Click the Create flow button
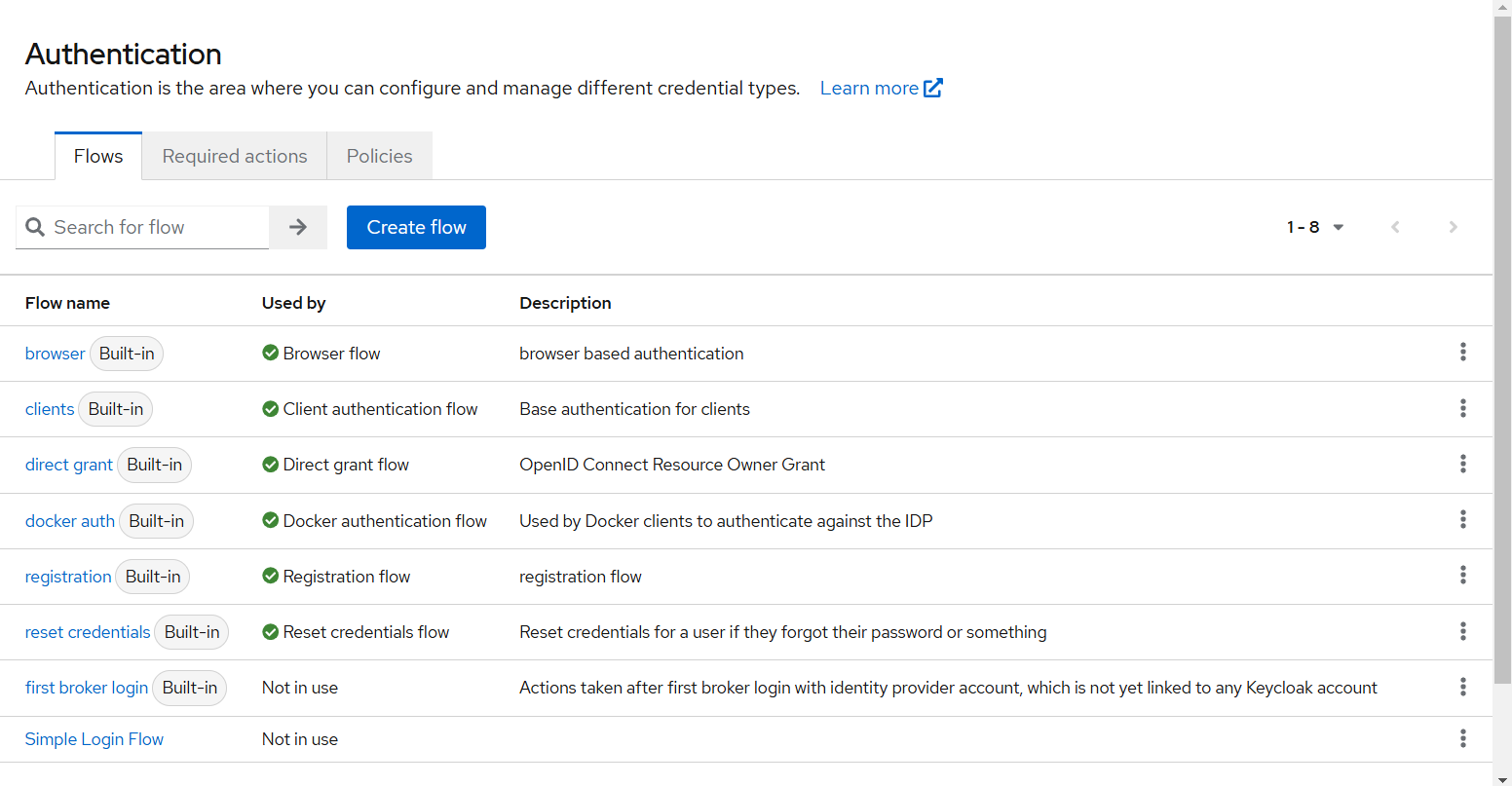The width and height of the screenshot is (1512, 786). pyautogui.click(x=416, y=227)
